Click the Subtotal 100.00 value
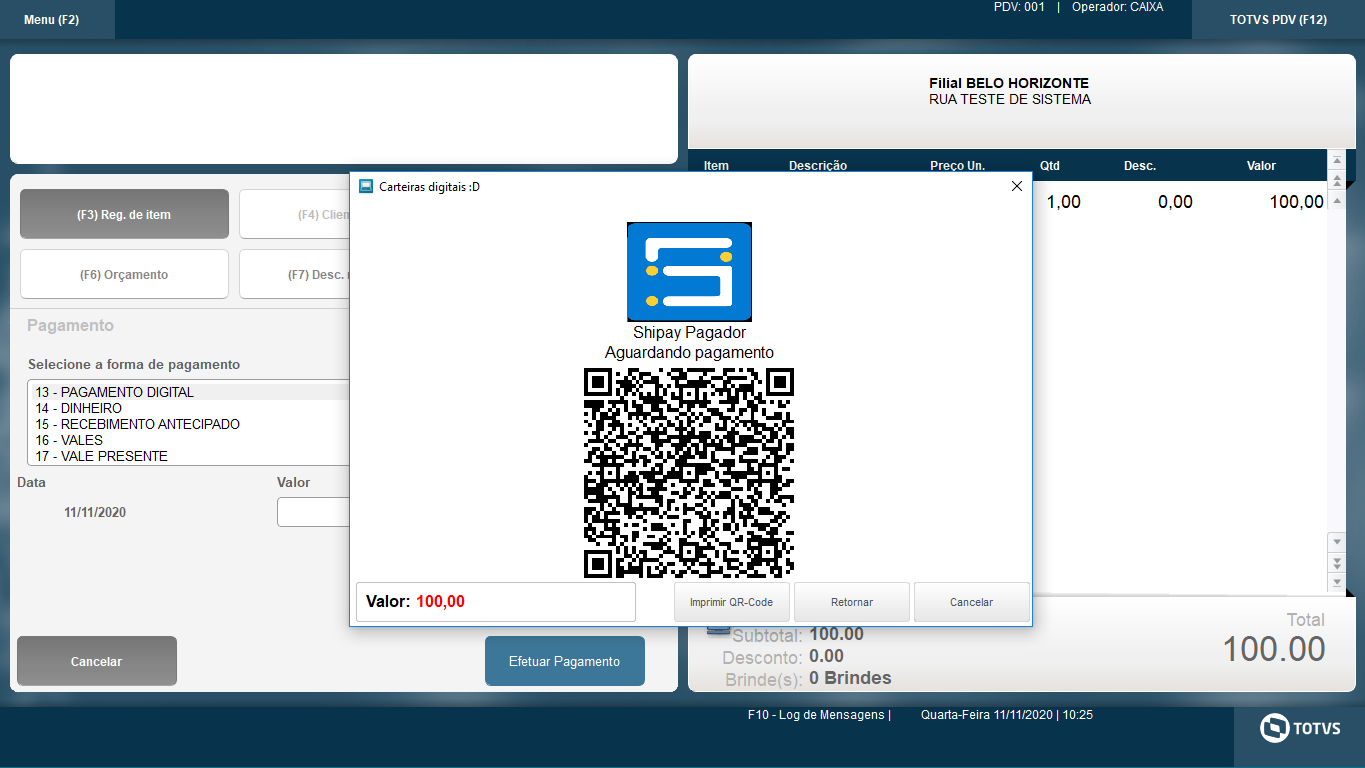This screenshot has height=768, width=1365. 836,634
